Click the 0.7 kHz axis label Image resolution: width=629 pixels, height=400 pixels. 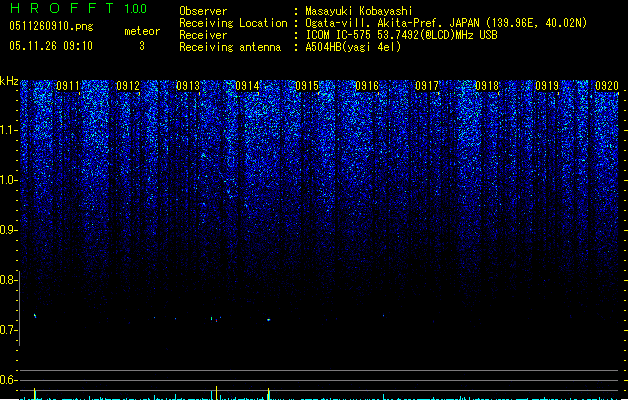(x=8, y=330)
